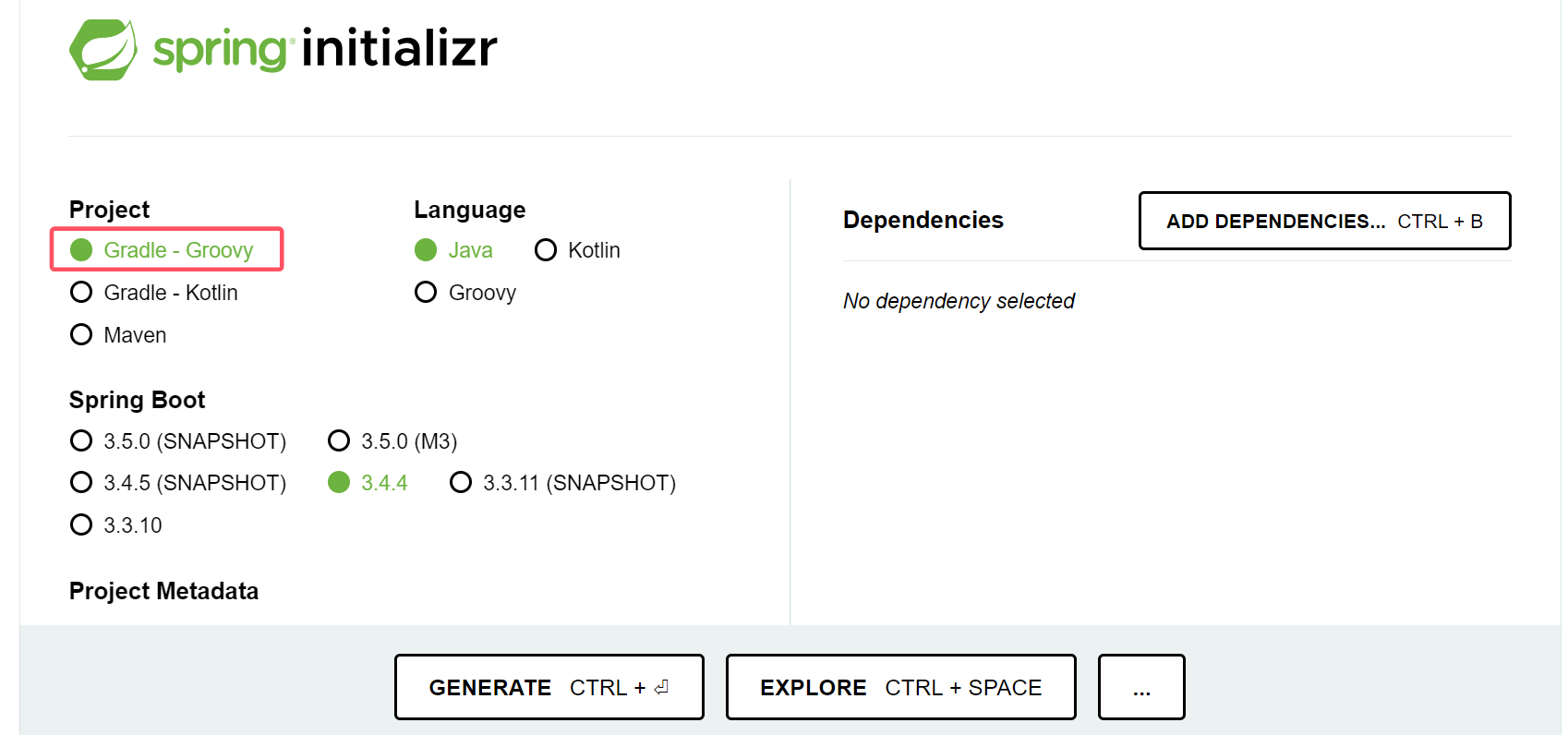Click the Spring leaf logo icon

pyautogui.click(x=103, y=50)
